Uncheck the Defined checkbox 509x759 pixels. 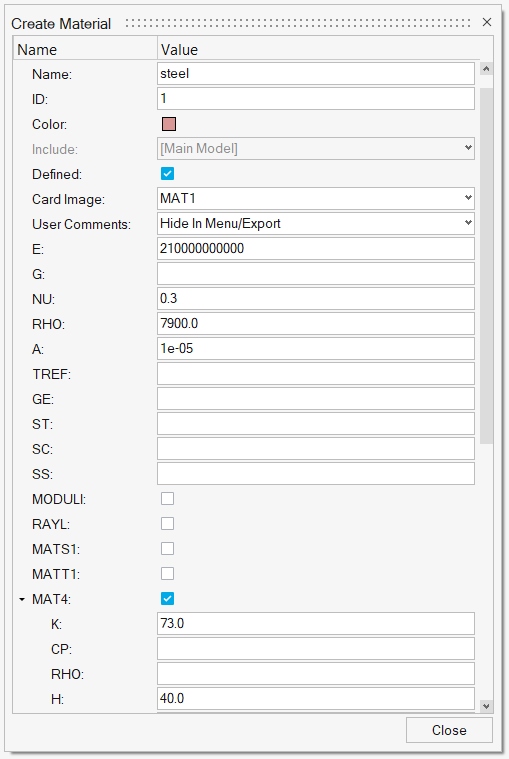coord(167,174)
